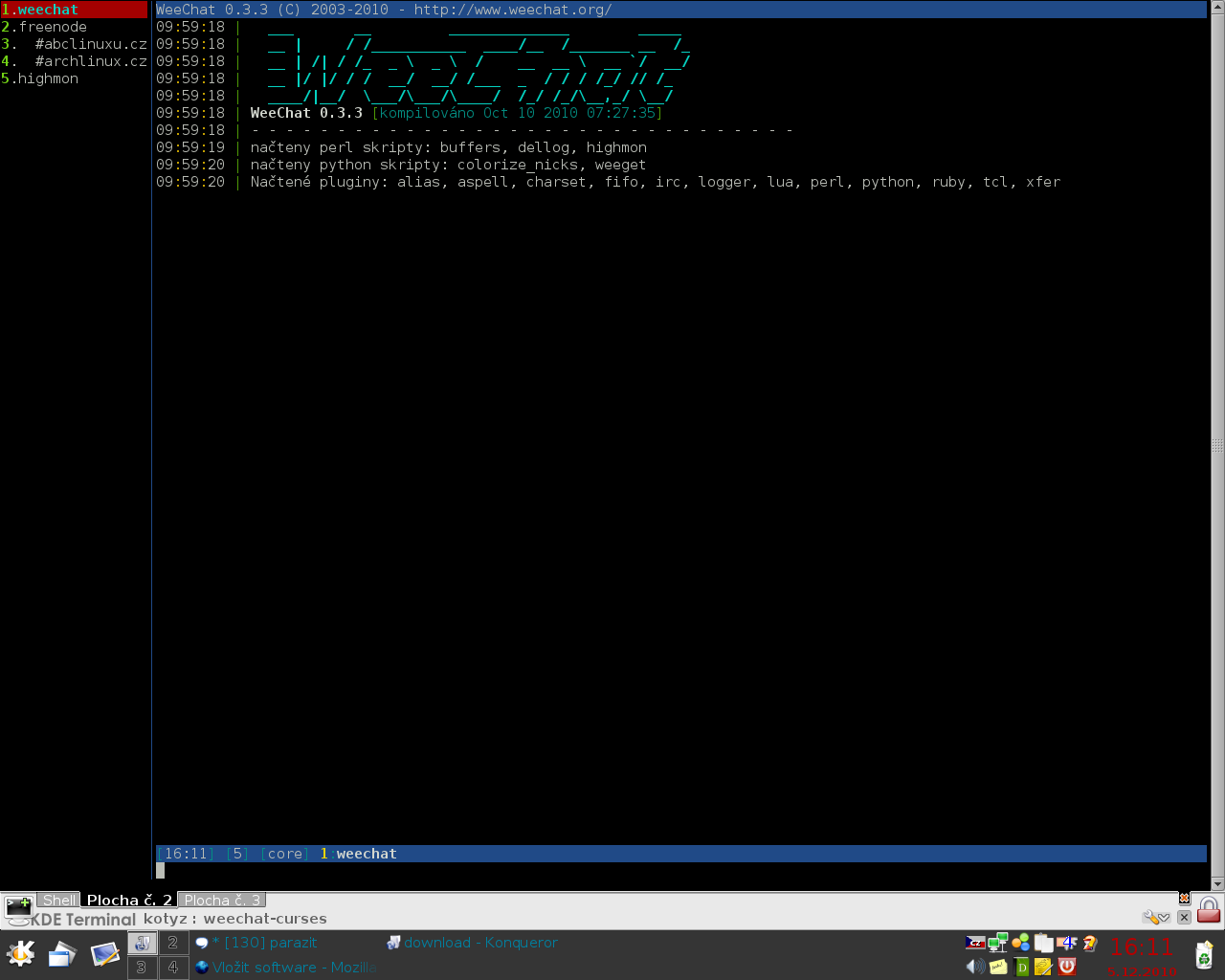The image size is (1225, 980).
Task: Click the red power button tray icon
Action: click(x=1067, y=967)
